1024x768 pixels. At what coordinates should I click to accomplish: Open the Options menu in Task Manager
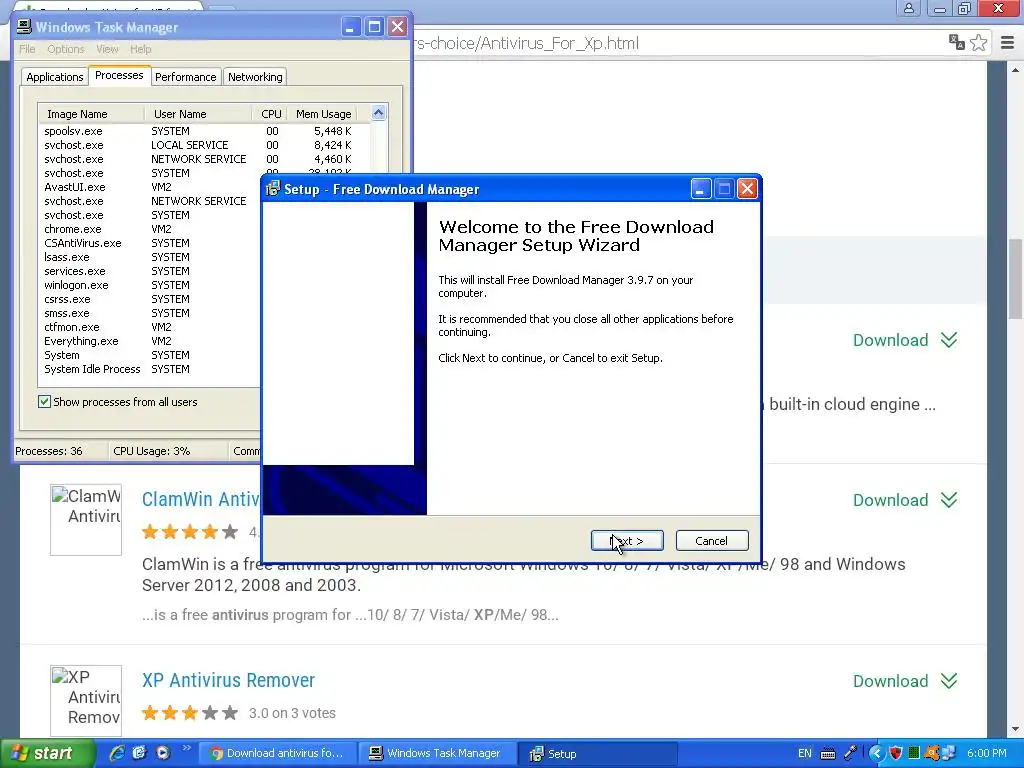(x=65, y=49)
